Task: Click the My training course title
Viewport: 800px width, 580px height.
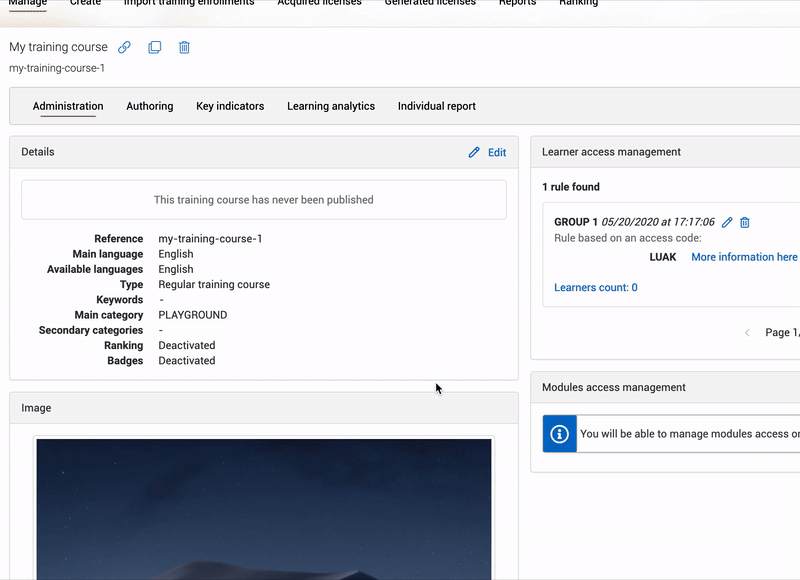Action: 59,47
